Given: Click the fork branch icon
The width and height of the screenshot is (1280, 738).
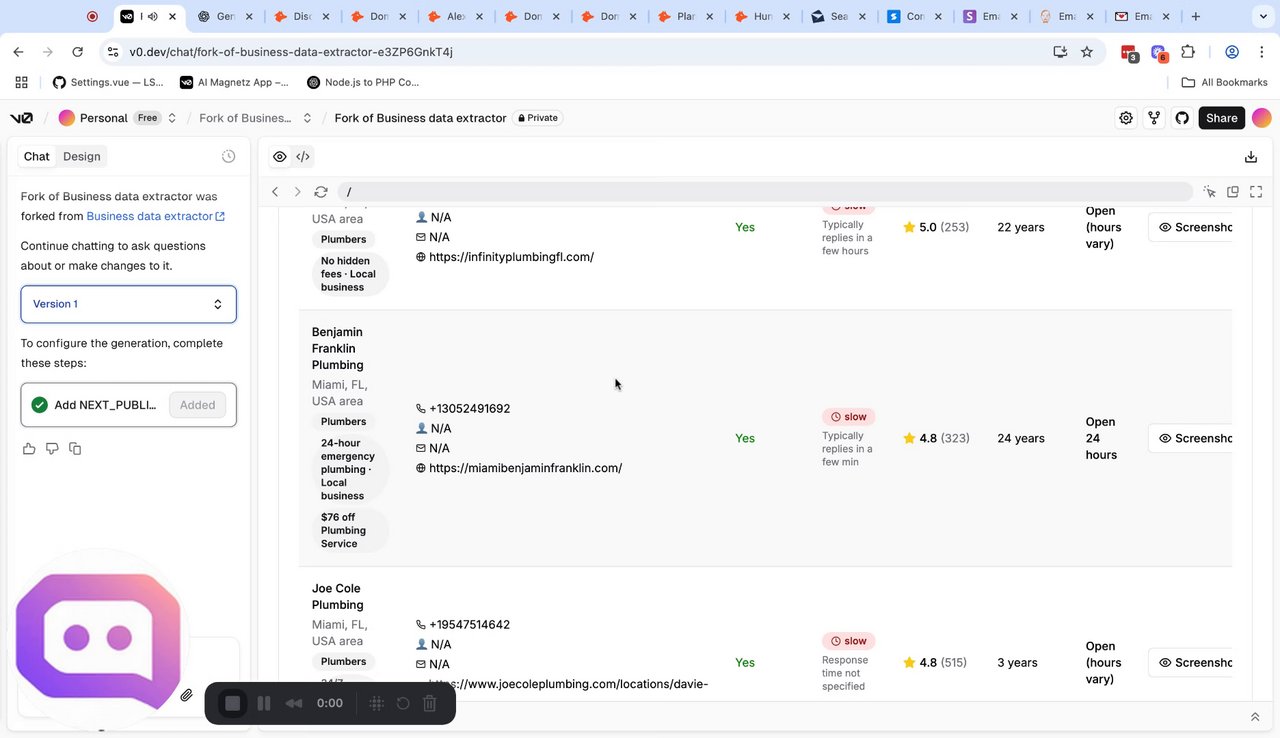Looking at the screenshot, I should [1154, 118].
